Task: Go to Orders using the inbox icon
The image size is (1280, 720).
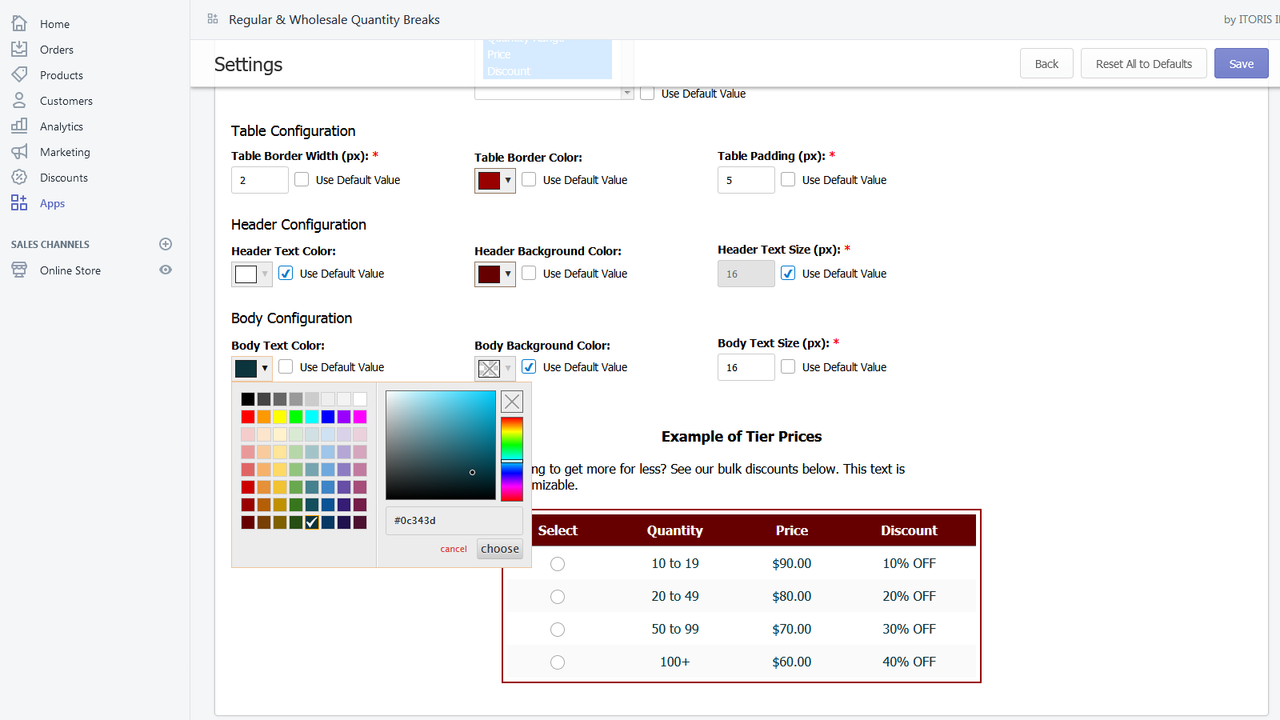Action: point(19,49)
